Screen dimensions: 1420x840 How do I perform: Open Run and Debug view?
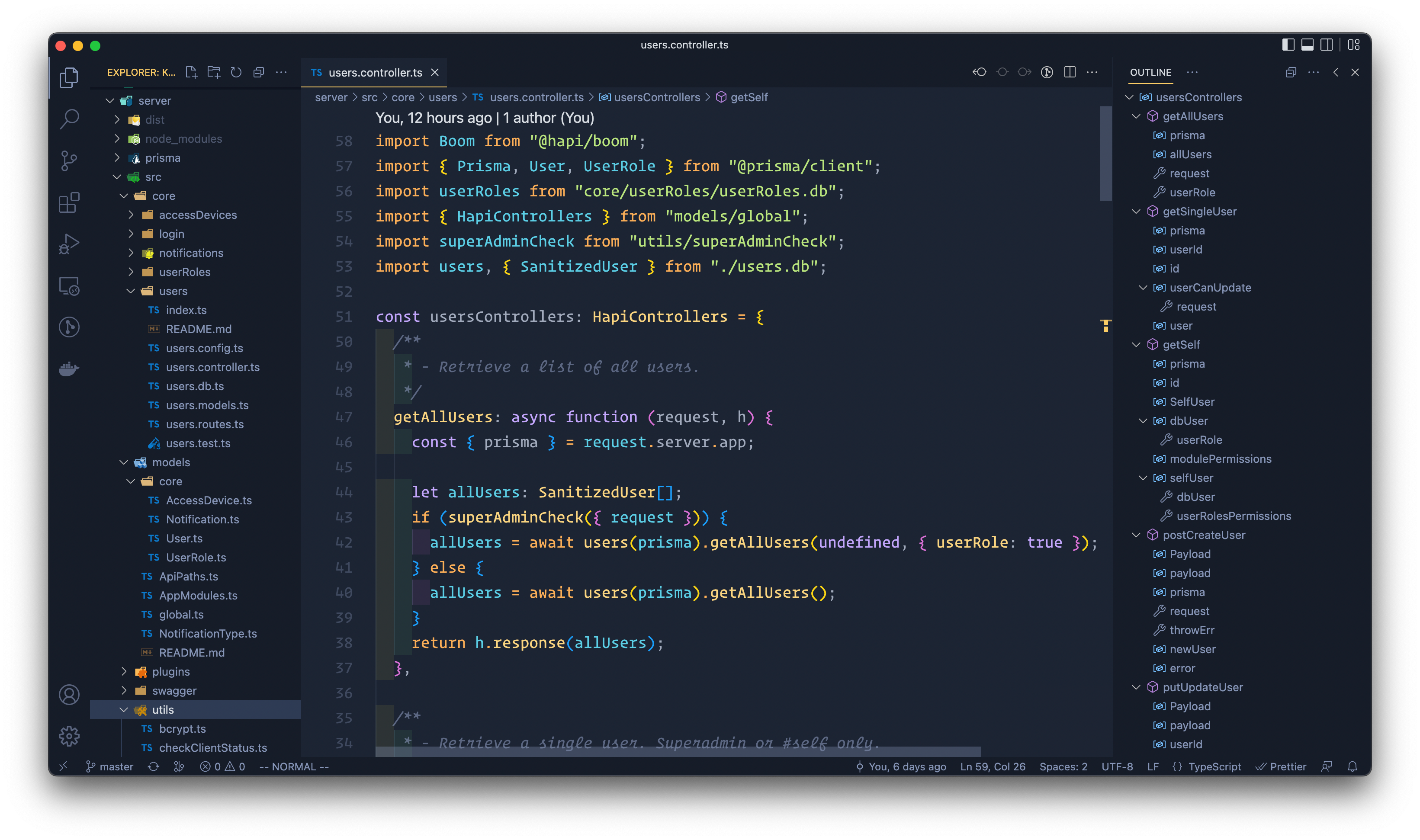coord(69,244)
